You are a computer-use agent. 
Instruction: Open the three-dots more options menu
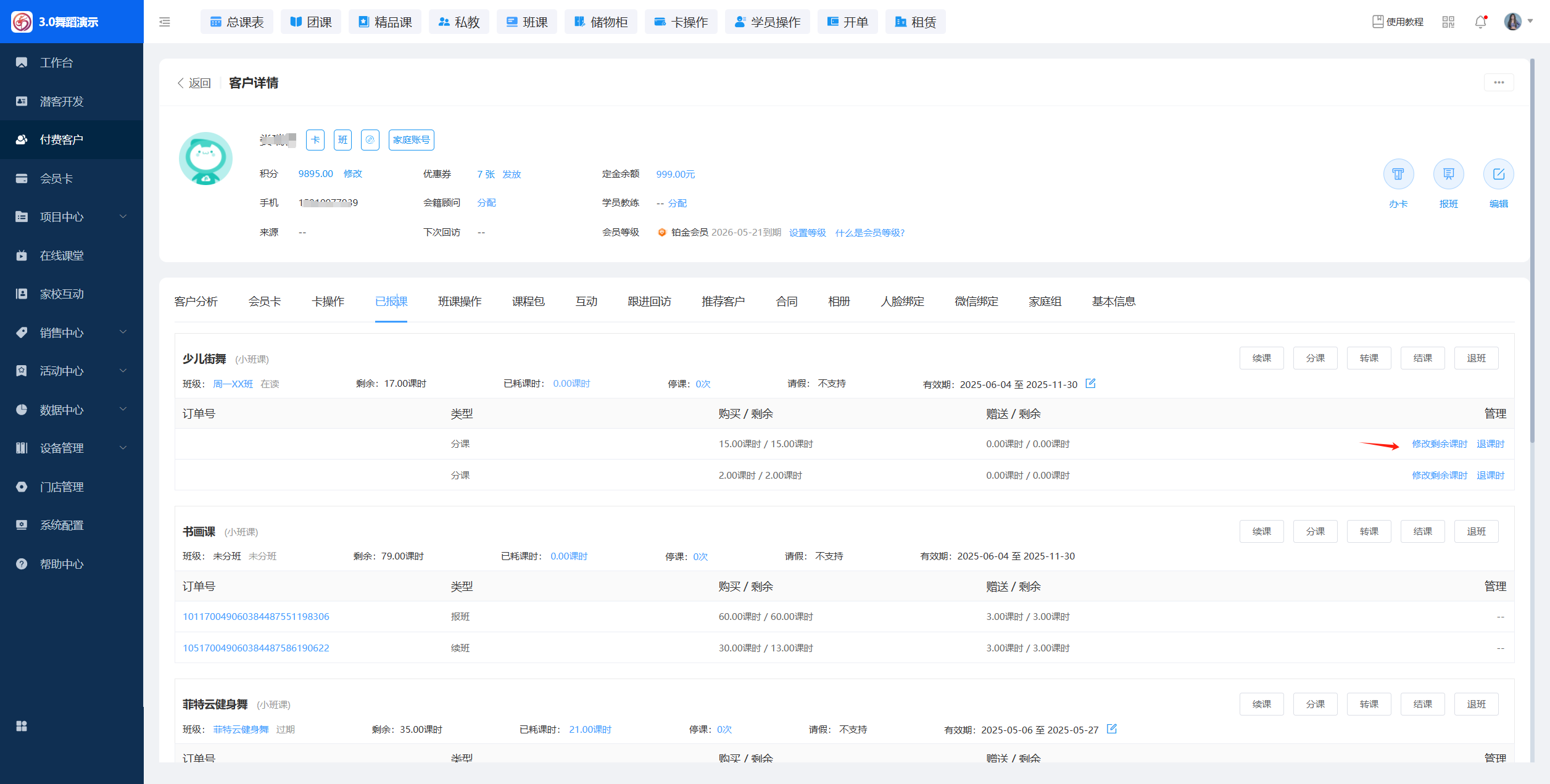tap(1499, 83)
